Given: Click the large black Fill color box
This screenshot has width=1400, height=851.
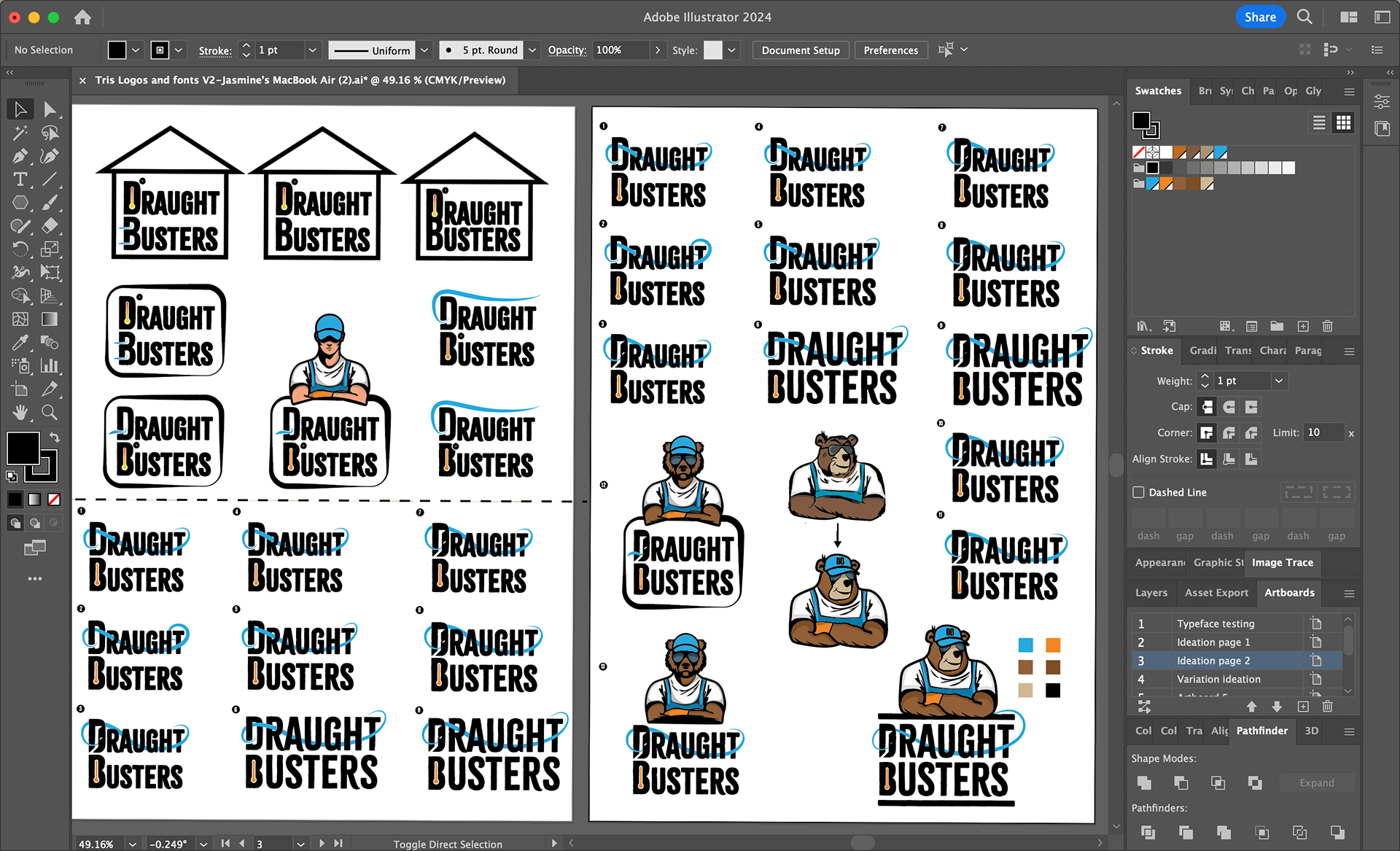Looking at the screenshot, I should point(23,448).
